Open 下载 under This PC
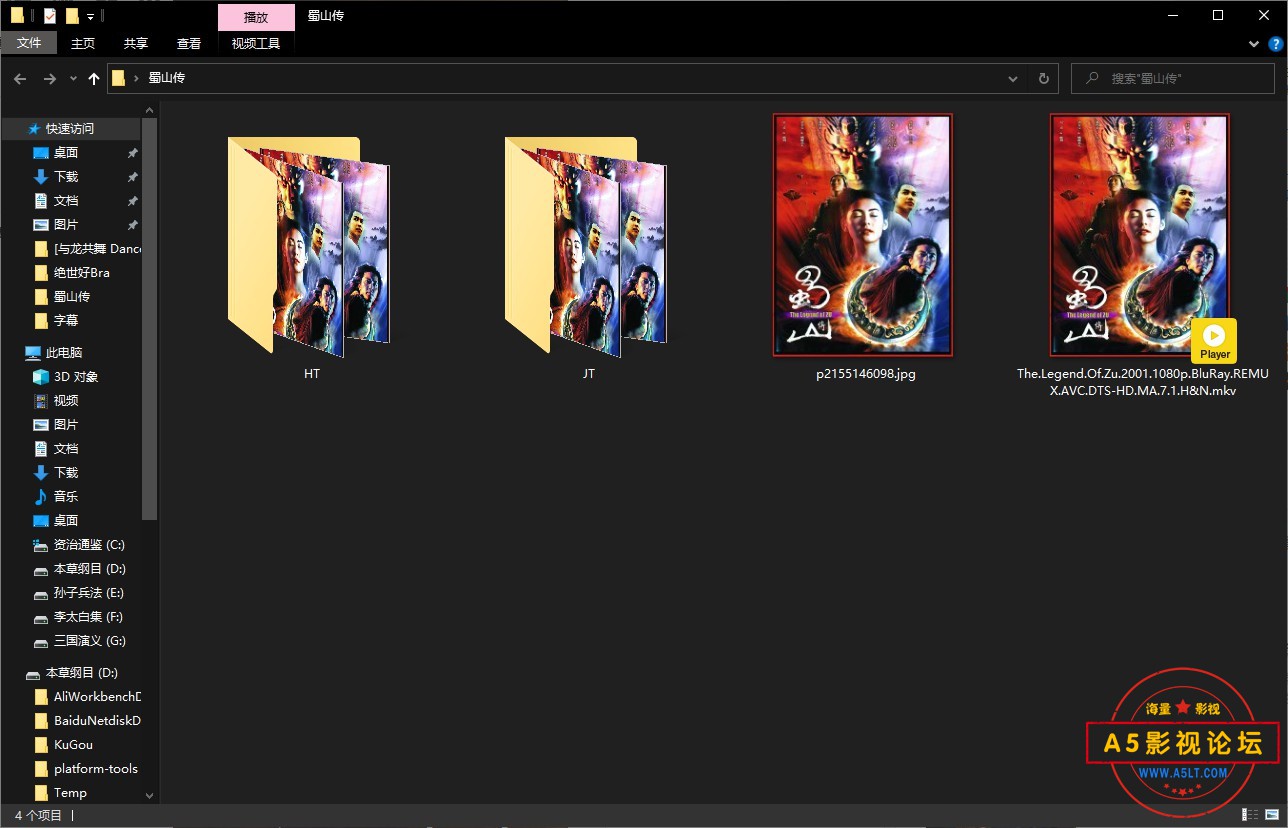 [x=66, y=472]
